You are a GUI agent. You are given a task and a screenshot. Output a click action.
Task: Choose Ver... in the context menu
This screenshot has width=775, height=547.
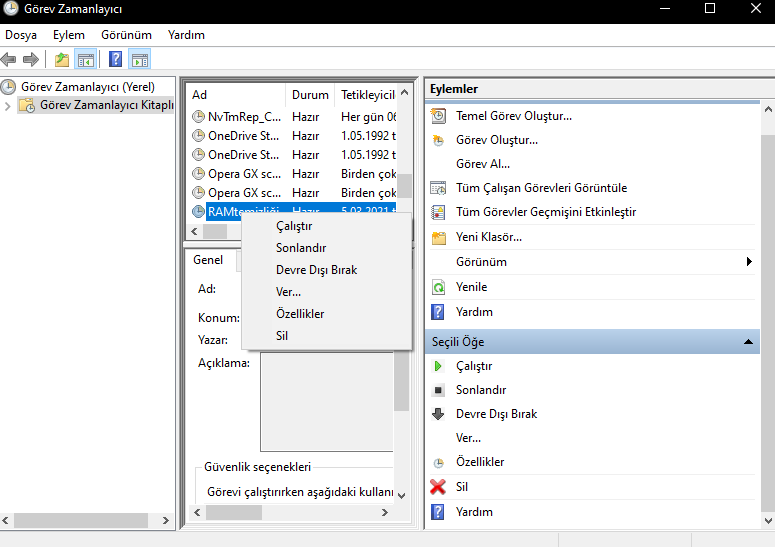point(327,292)
